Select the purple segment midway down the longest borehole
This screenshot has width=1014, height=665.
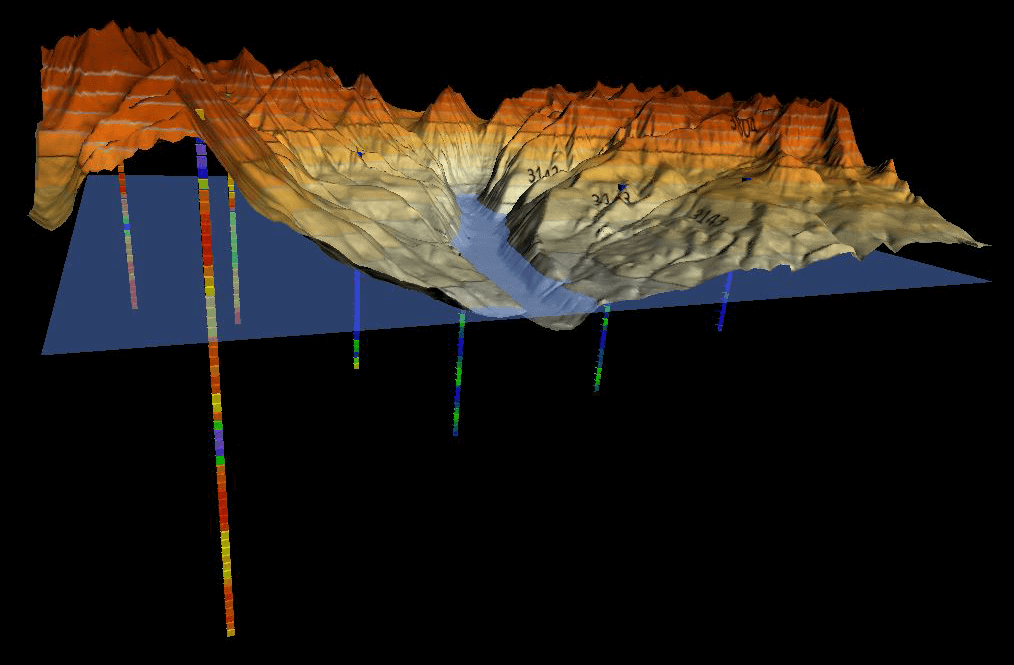pyautogui.click(x=218, y=441)
